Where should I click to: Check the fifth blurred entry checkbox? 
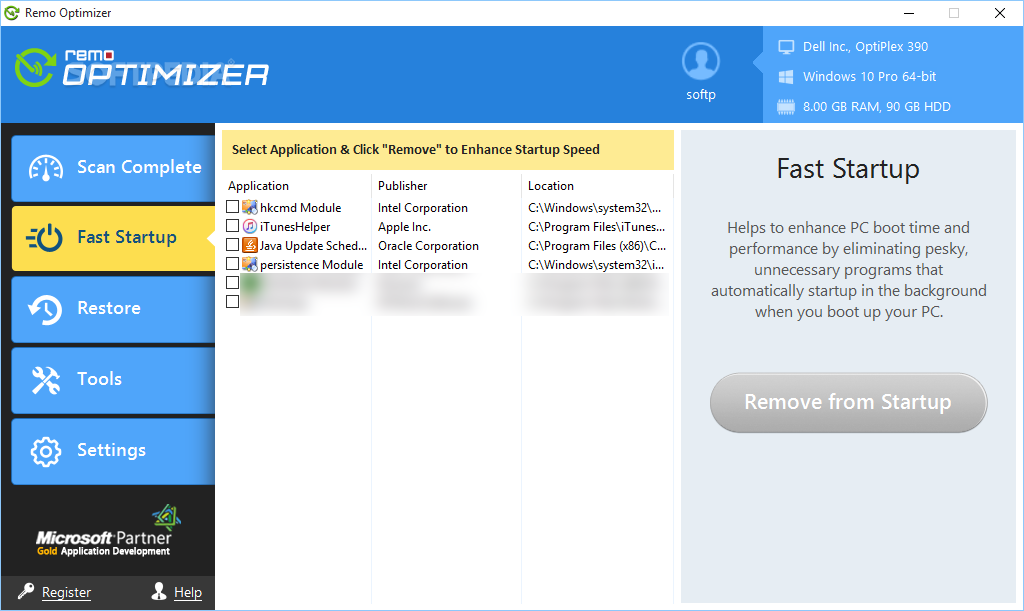[232, 283]
